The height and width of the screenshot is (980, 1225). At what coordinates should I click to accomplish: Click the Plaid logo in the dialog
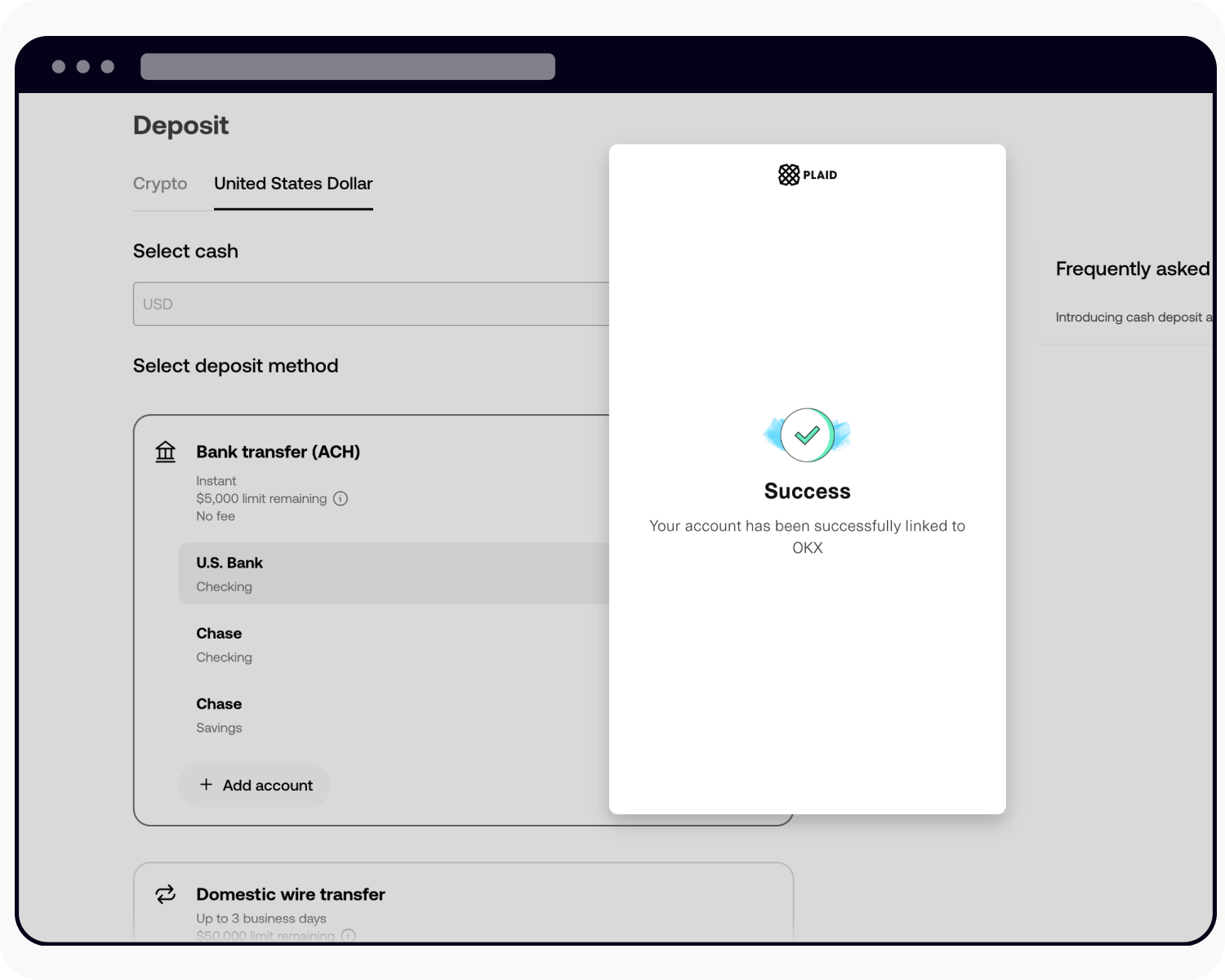click(x=807, y=175)
